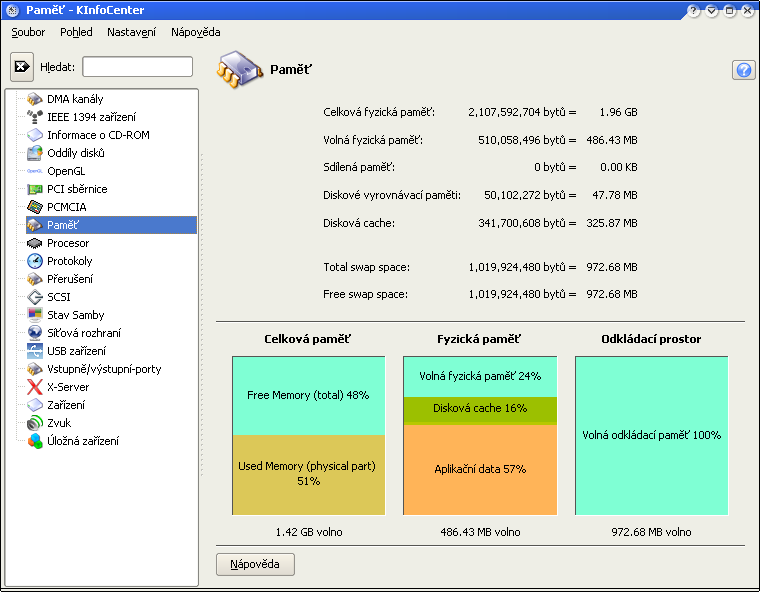Click the help question mark icon
The height and width of the screenshot is (592, 760).
pyautogui.click(x=743, y=70)
